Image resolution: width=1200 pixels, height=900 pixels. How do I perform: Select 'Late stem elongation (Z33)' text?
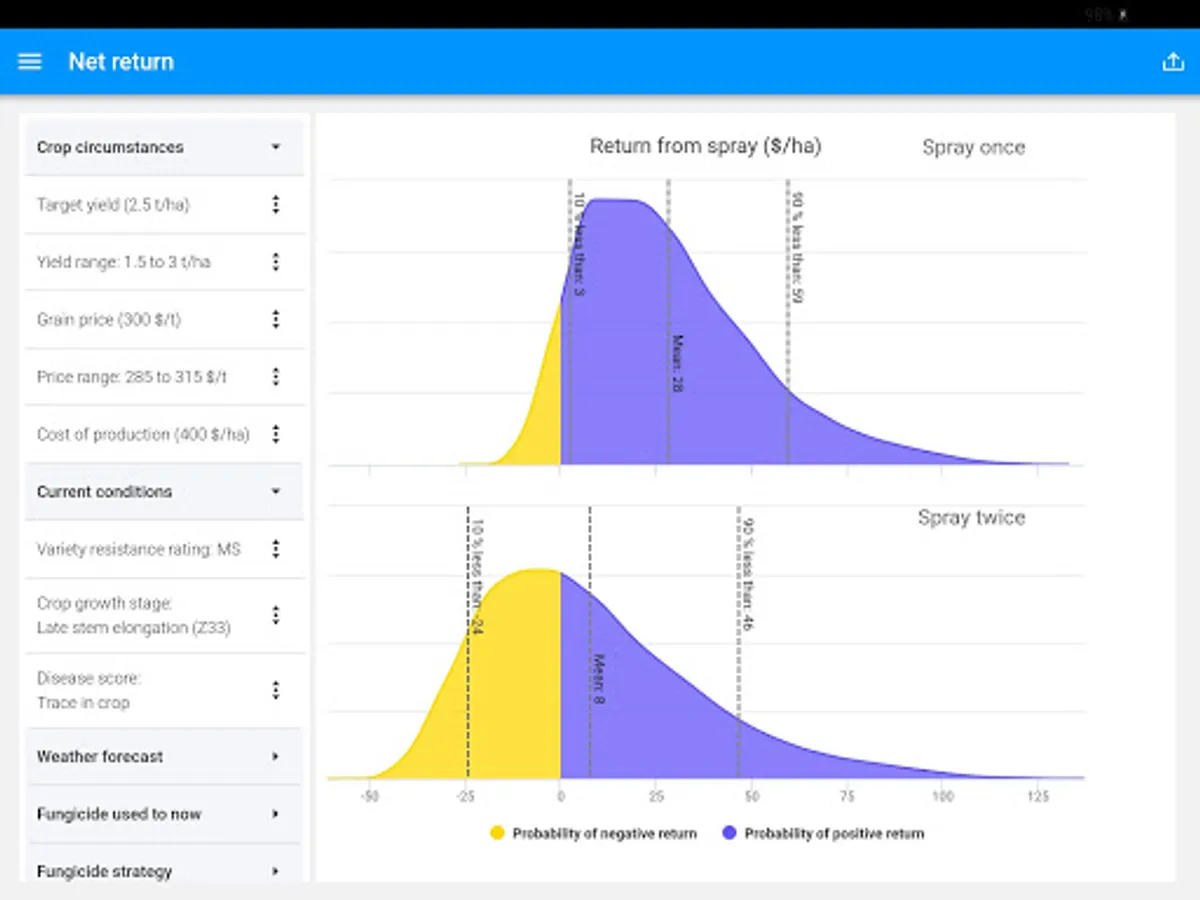(x=134, y=628)
